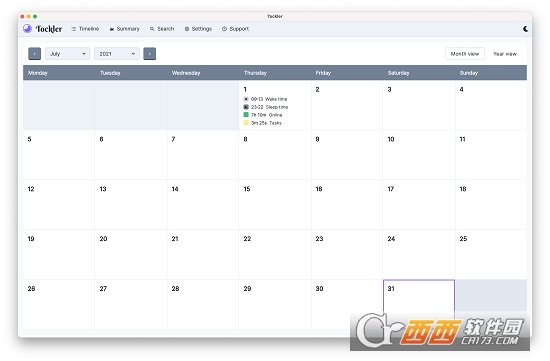550x361 pixels.
Task: Select day 30 in calendar
Action: click(347, 305)
